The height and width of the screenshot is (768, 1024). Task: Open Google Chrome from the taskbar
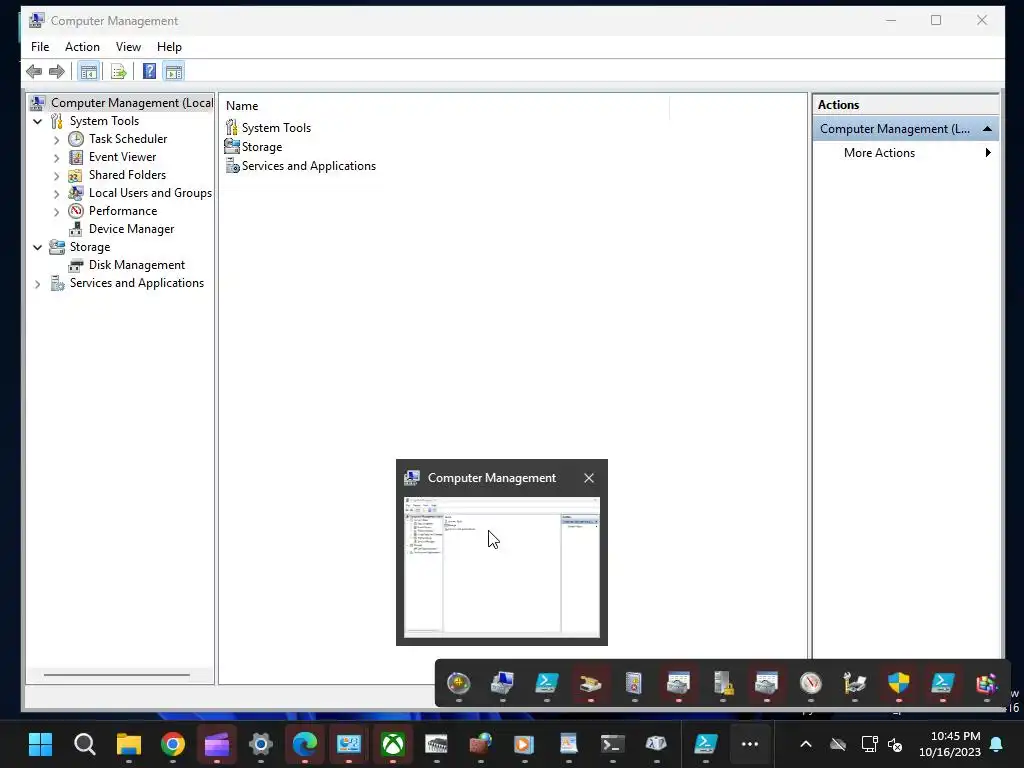(x=172, y=744)
